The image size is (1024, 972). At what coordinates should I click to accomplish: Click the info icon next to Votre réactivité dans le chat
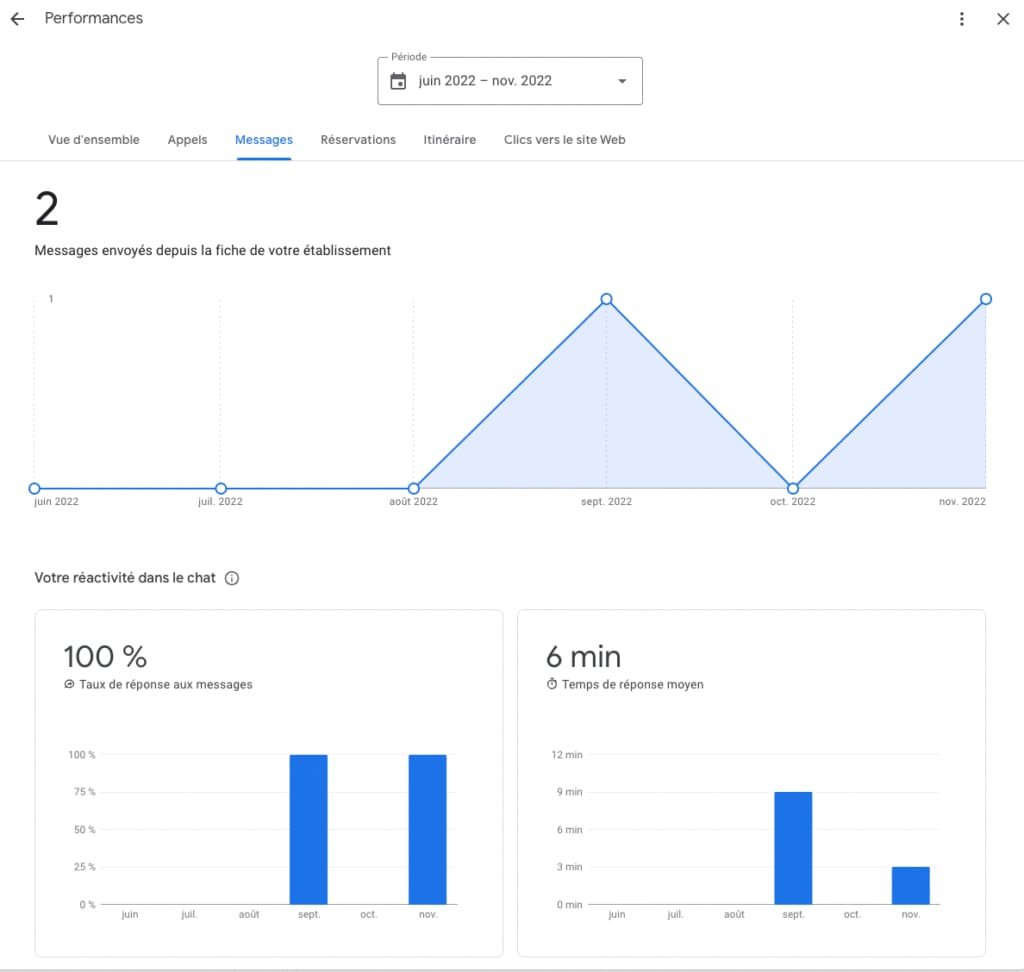click(x=232, y=578)
